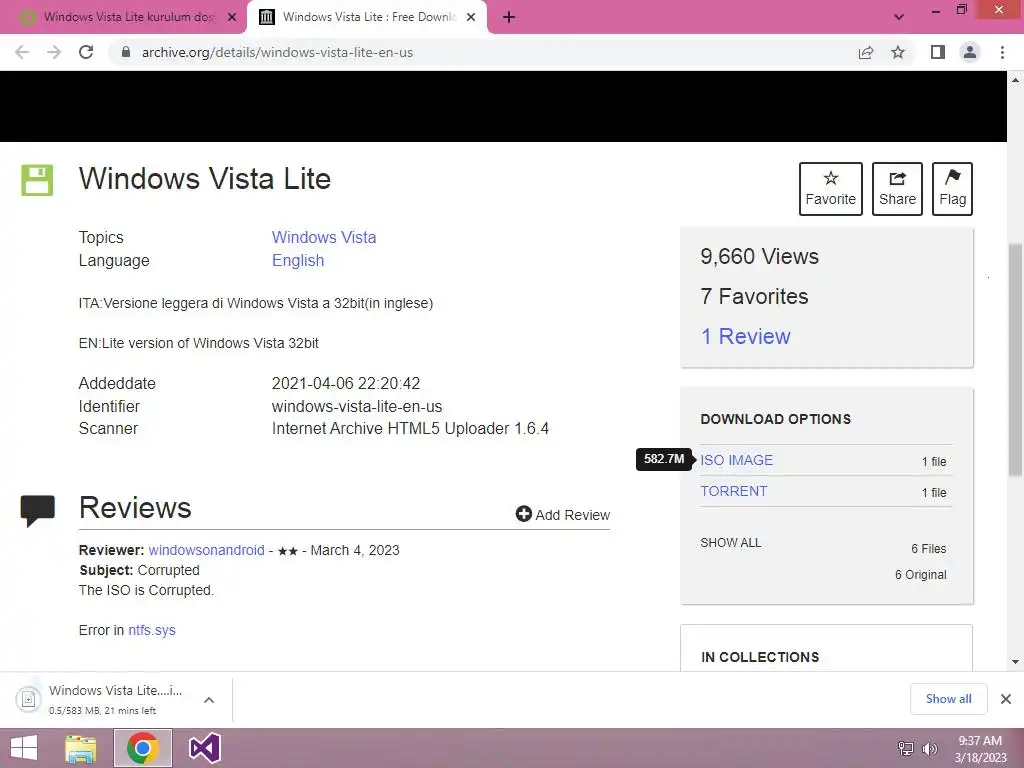Expand download item options chevron
Image resolution: width=1024 pixels, height=768 pixels.
tap(209, 700)
